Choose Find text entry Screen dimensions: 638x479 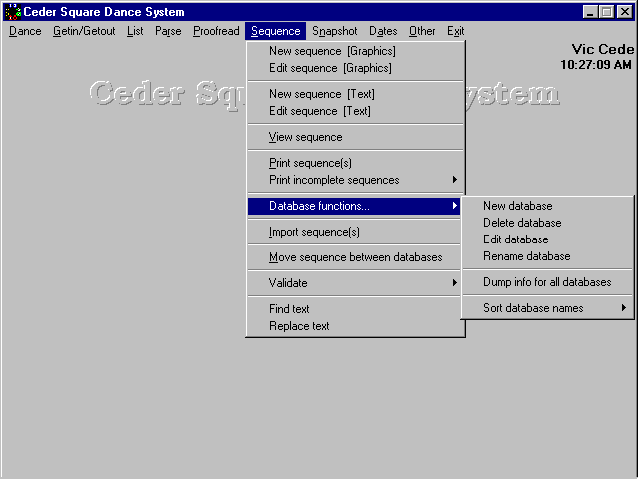coord(354,309)
